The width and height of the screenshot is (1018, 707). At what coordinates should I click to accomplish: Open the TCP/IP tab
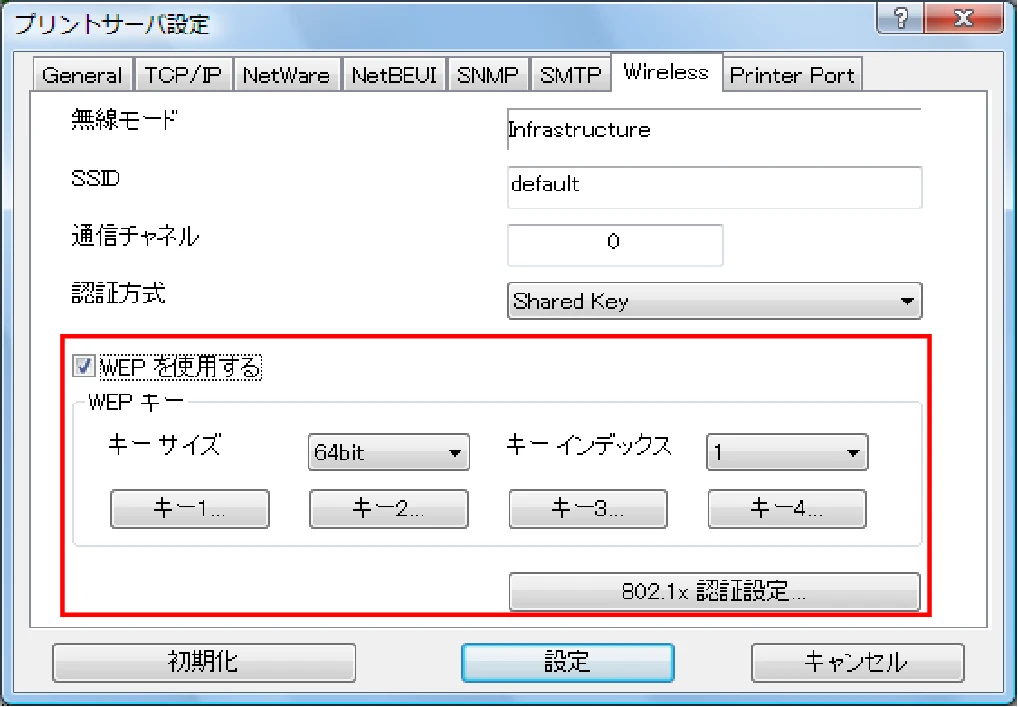coord(182,75)
